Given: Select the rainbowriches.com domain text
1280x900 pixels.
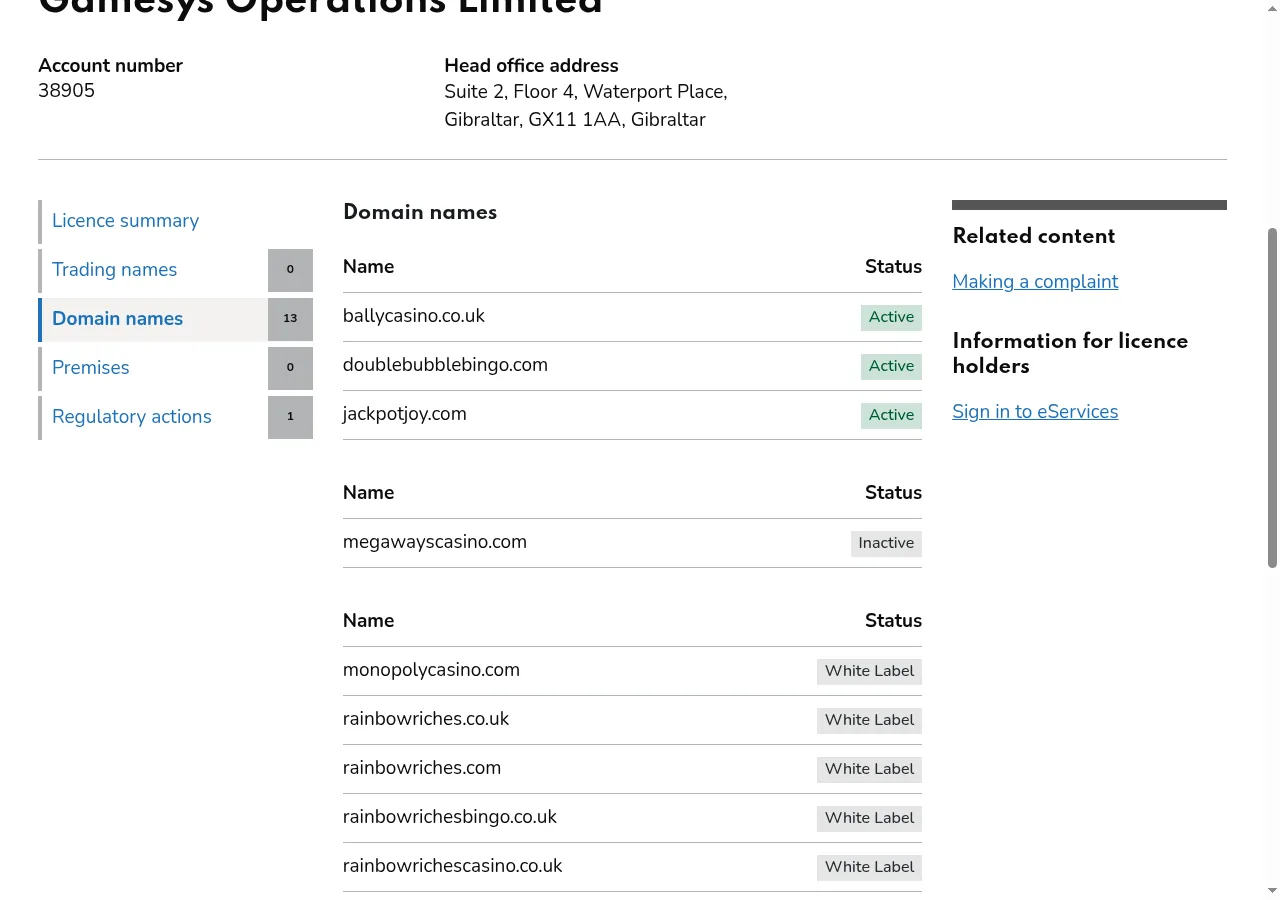Looking at the screenshot, I should [422, 768].
